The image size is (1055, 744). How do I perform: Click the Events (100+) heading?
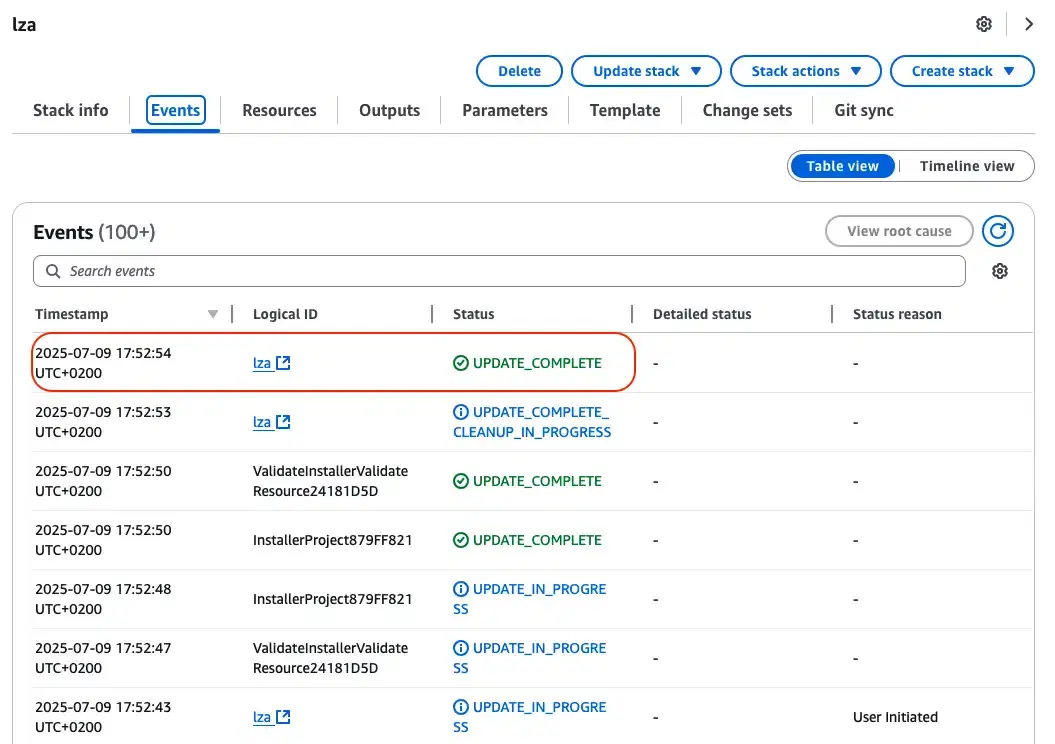pos(94,232)
